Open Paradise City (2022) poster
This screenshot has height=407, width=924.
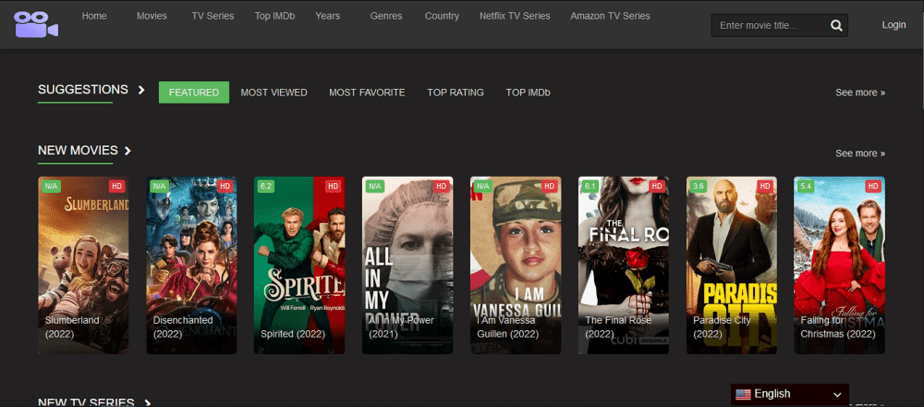(x=732, y=266)
